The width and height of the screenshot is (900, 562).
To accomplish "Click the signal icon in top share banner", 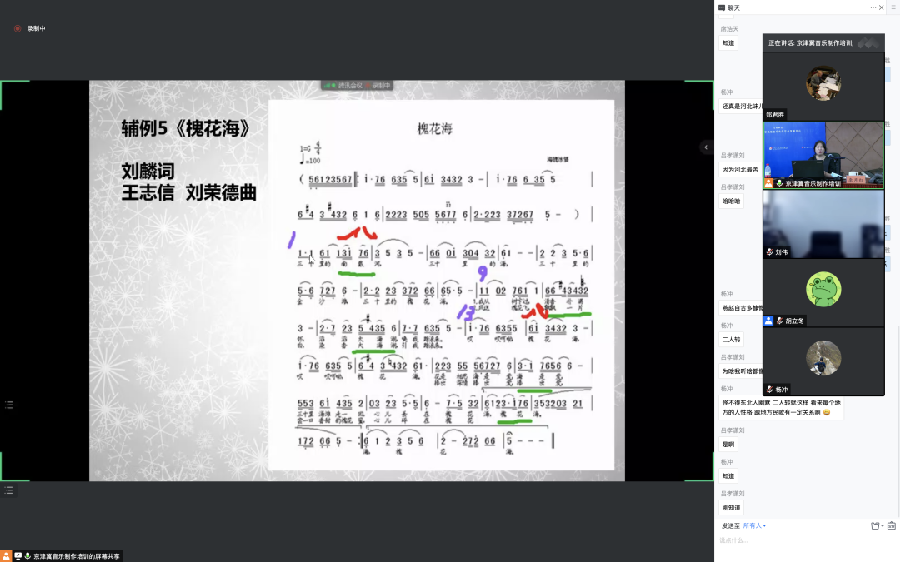I will tap(329, 85).
